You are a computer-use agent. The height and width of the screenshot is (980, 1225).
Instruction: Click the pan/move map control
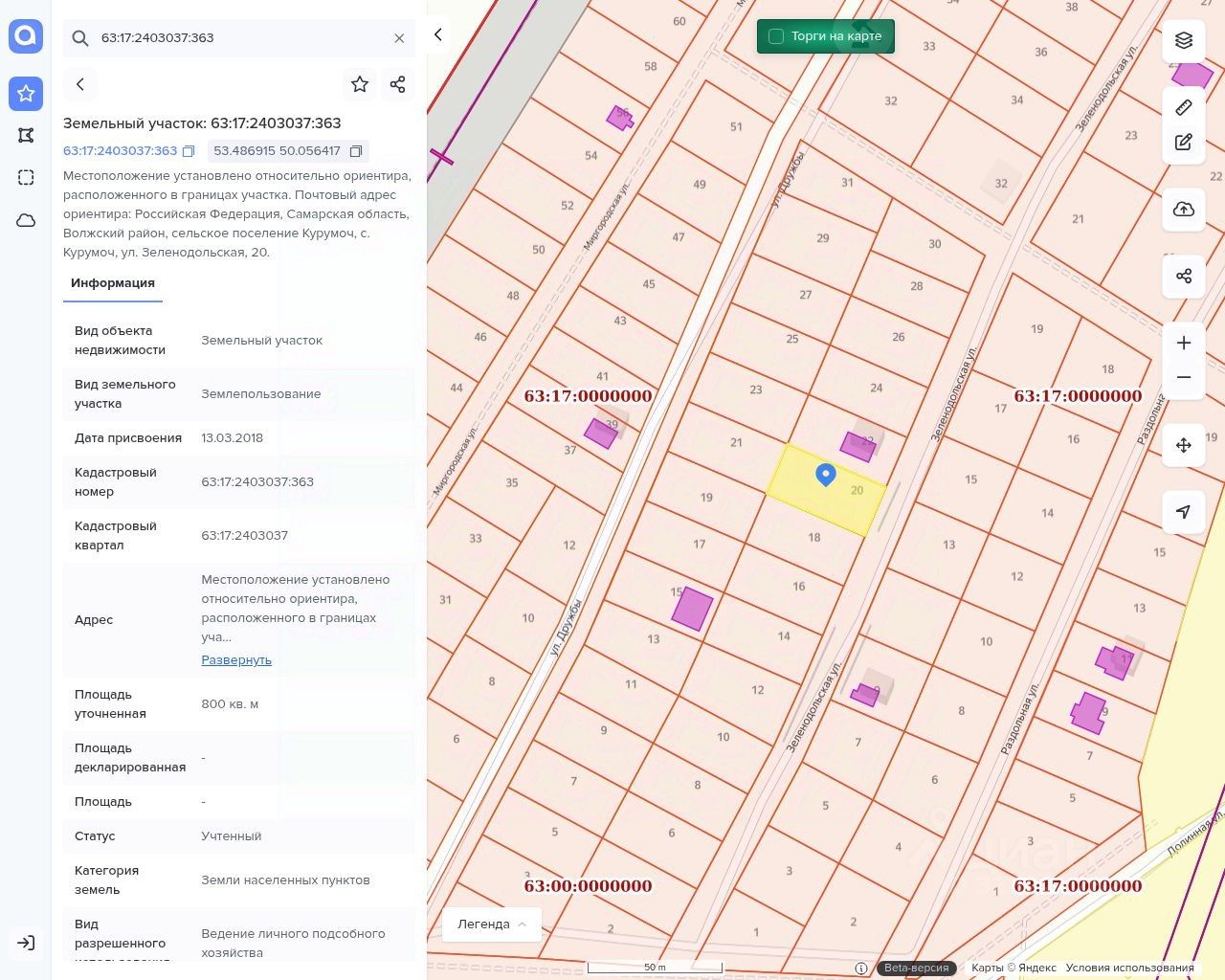pyautogui.click(x=1184, y=445)
